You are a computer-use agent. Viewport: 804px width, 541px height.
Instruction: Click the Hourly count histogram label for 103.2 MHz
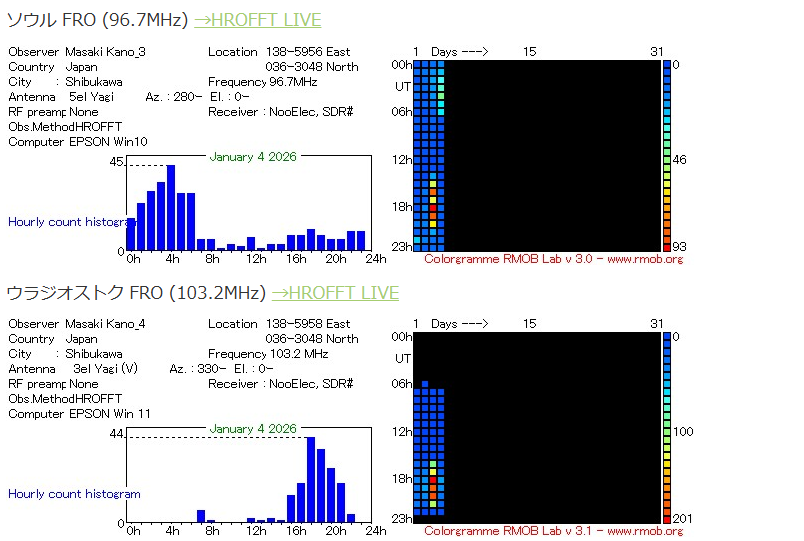(74, 494)
